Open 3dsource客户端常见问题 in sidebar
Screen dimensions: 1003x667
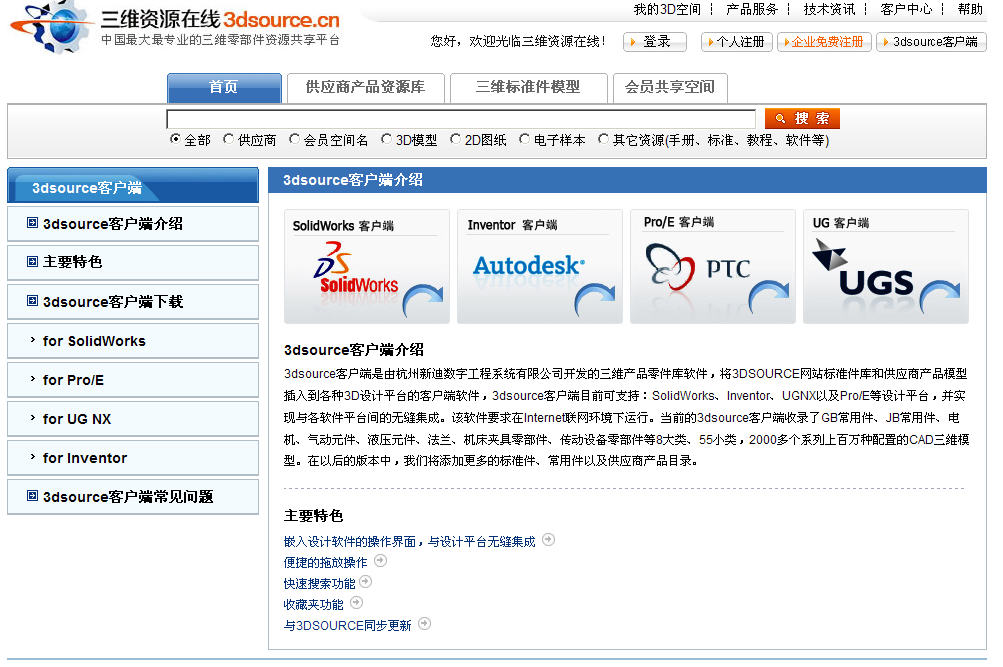133,497
